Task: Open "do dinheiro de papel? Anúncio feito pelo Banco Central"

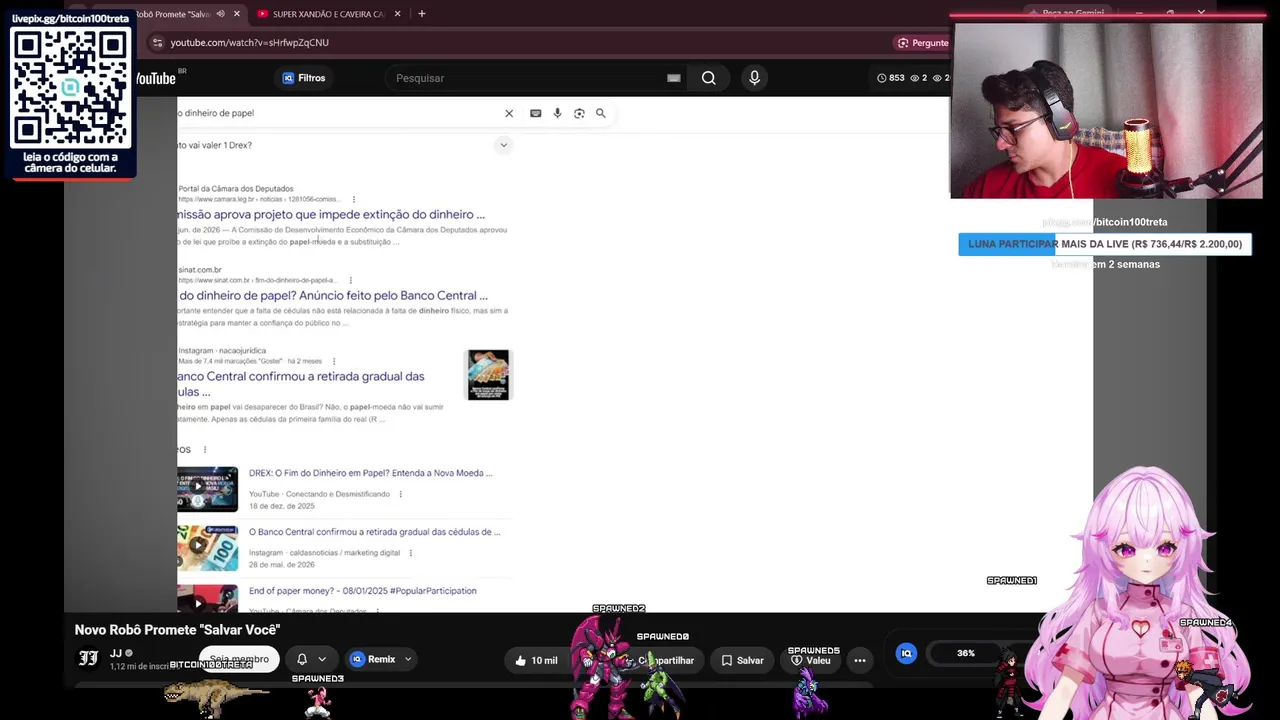Action: click(334, 295)
